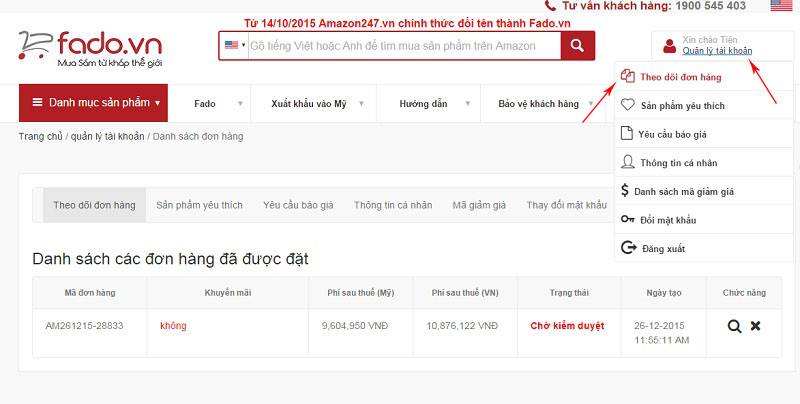Click the user avatar icon

tap(670, 45)
